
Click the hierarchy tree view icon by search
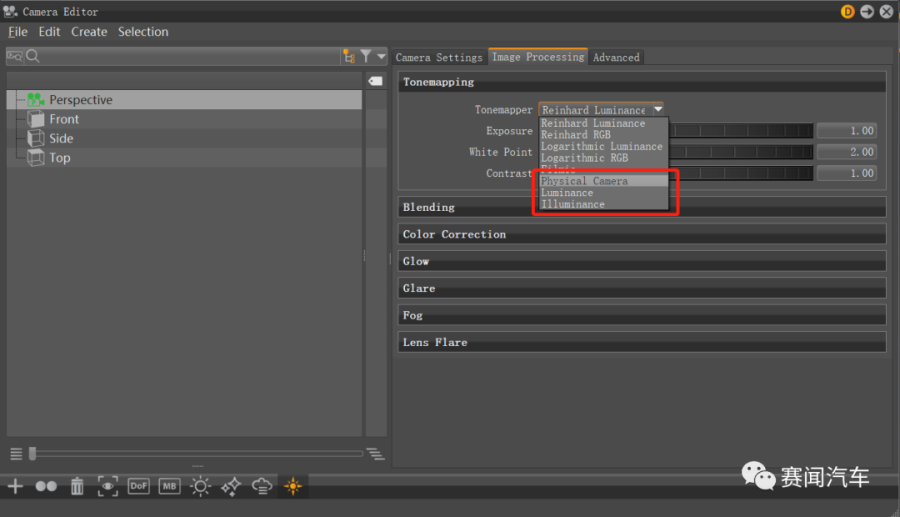[348, 57]
